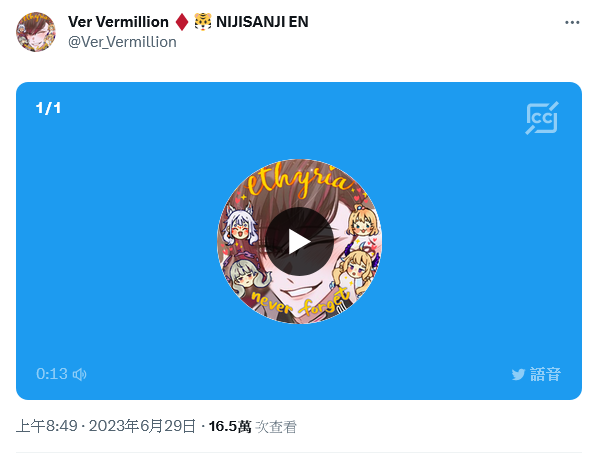The image size is (598, 453).
Task: Click the Twitter bird icon
Action: [518, 374]
